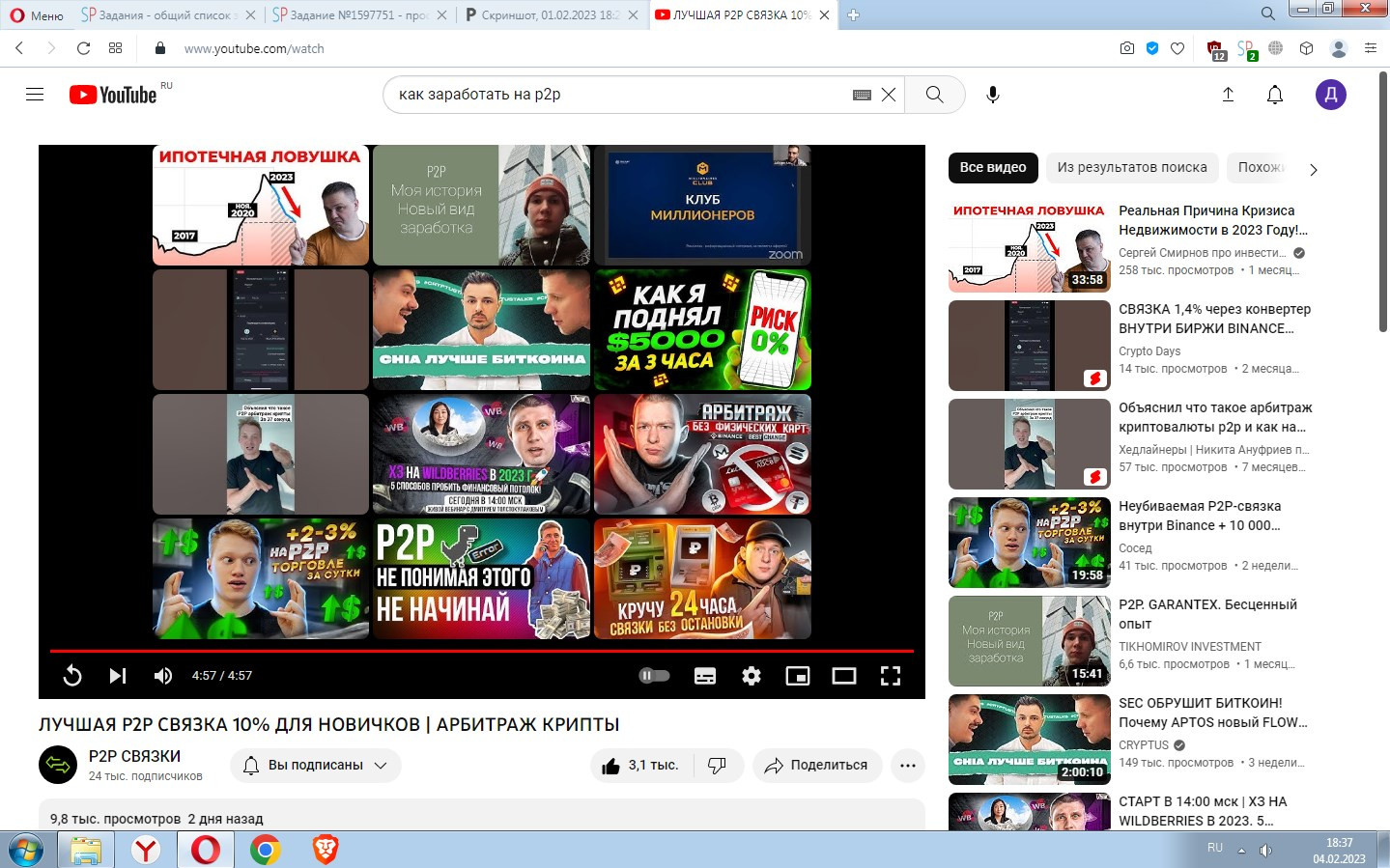
Task: Click end-screen Арбитраж без физических карт thumbnail
Action: 702,454
